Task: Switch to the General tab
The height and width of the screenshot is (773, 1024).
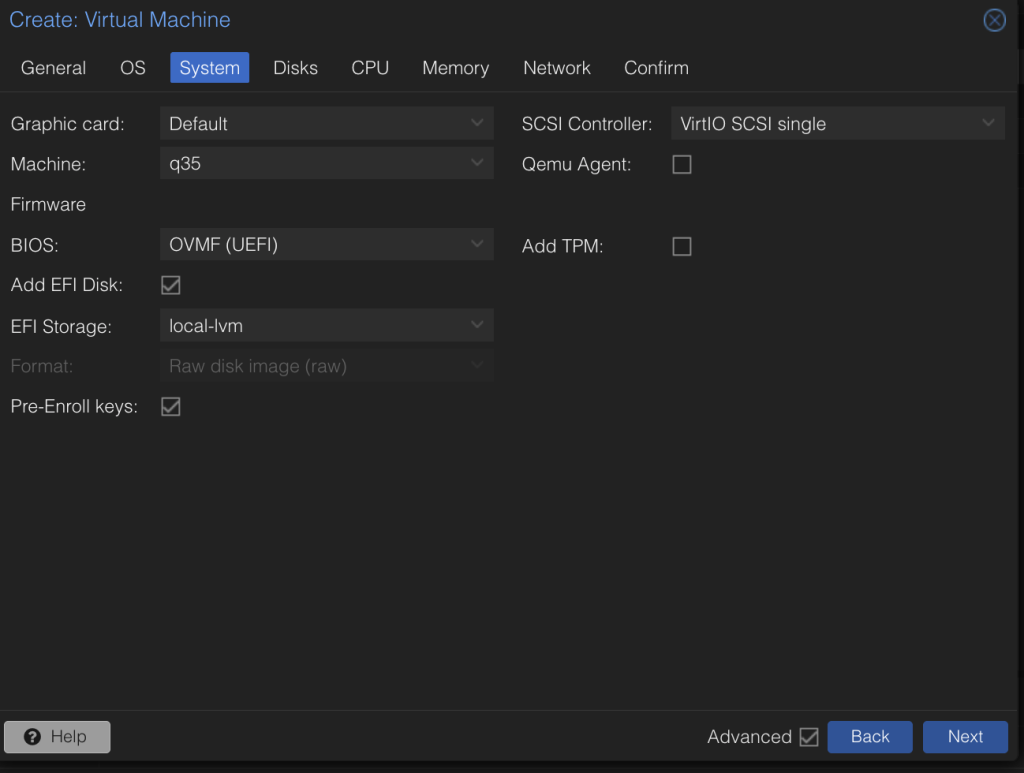Action: pyautogui.click(x=54, y=68)
